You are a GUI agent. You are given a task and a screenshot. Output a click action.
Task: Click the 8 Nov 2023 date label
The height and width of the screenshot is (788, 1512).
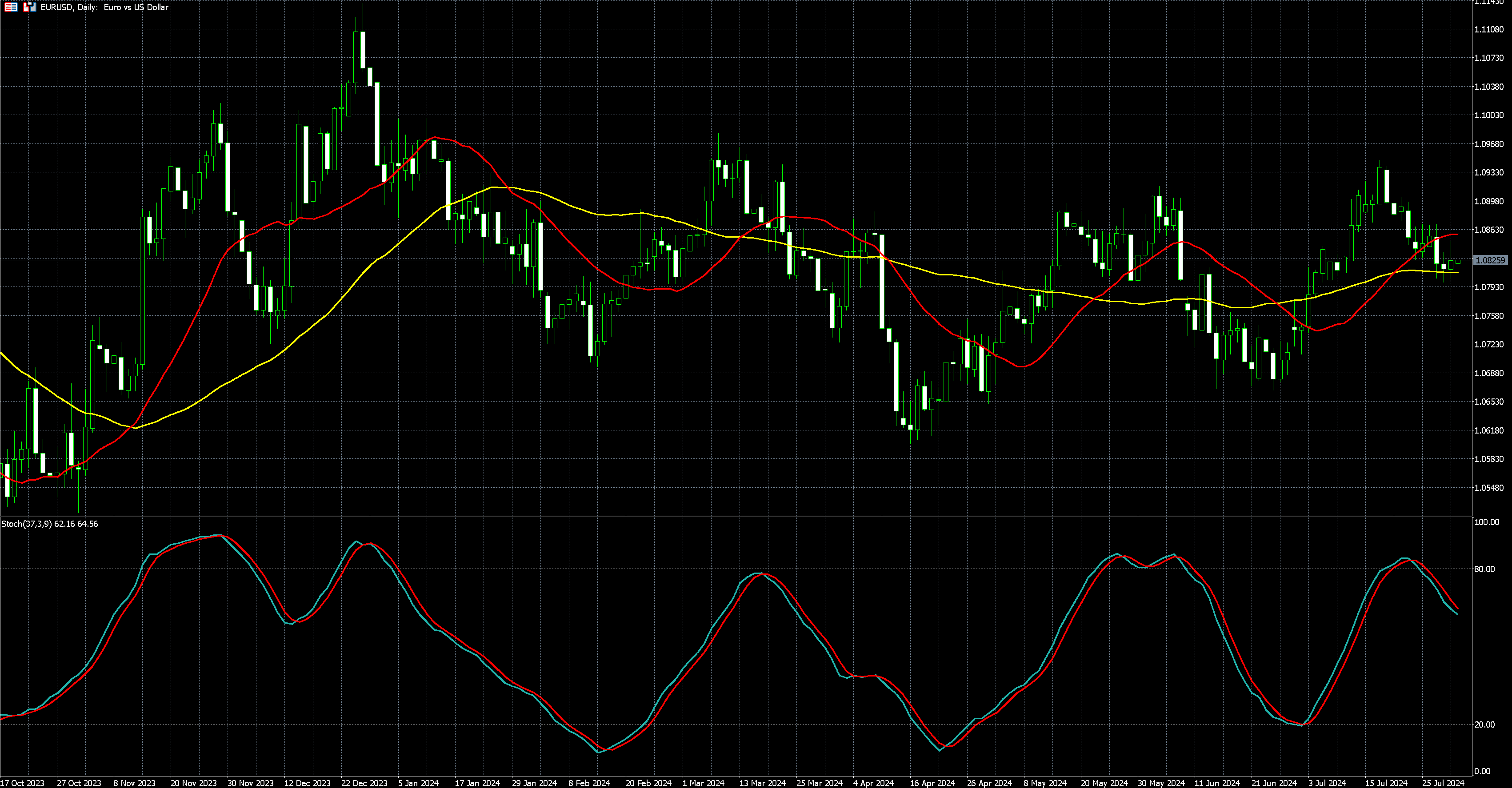(x=134, y=783)
